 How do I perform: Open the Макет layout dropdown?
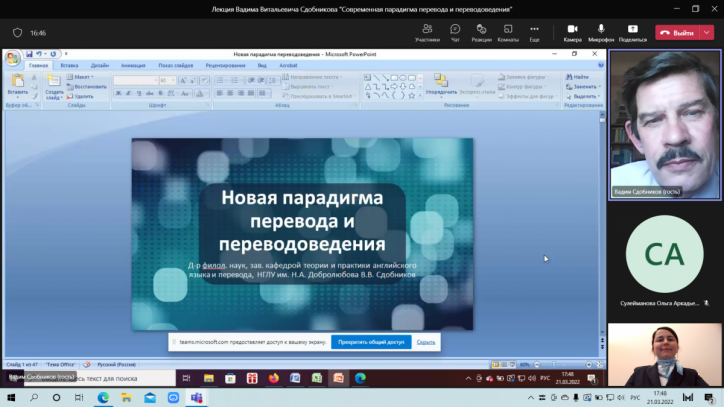click(x=81, y=77)
